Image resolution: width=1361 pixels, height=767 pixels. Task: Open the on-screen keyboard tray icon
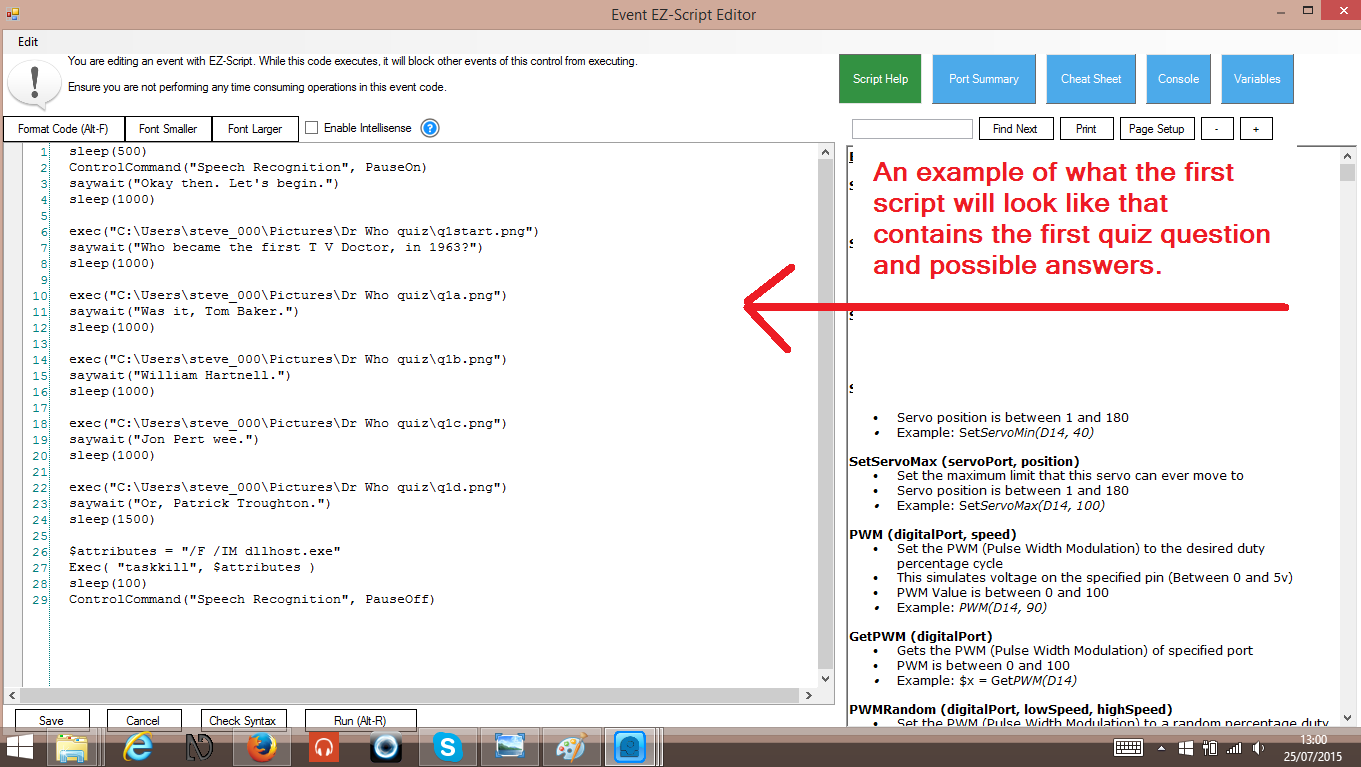point(1129,747)
